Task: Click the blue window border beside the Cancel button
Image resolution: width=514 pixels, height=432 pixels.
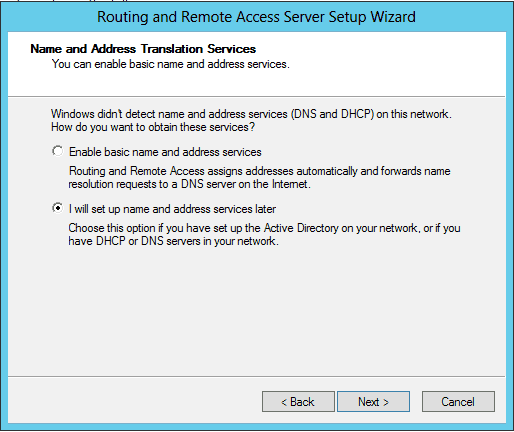Action: point(510,402)
